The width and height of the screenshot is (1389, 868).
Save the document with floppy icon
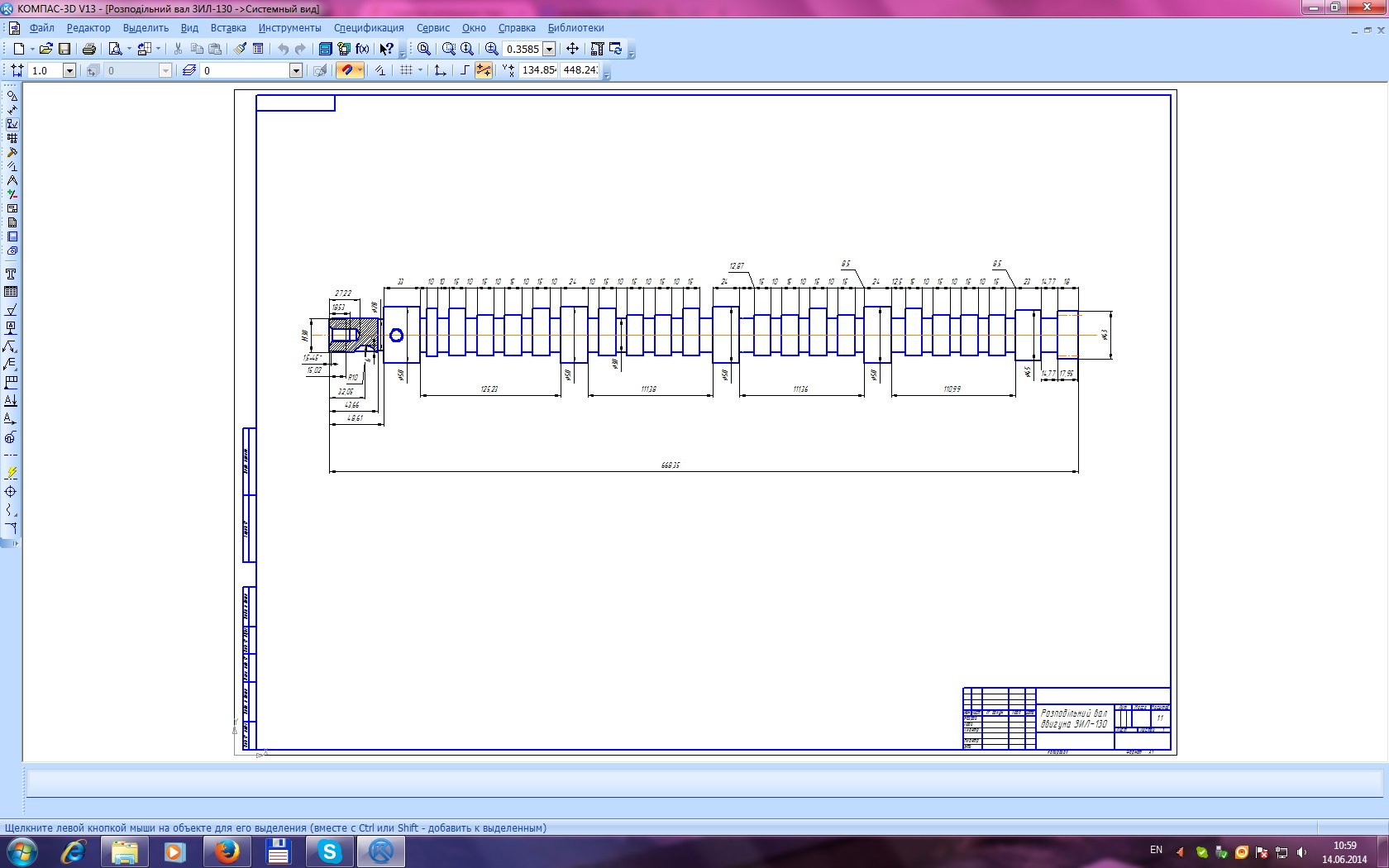pos(64,49)
